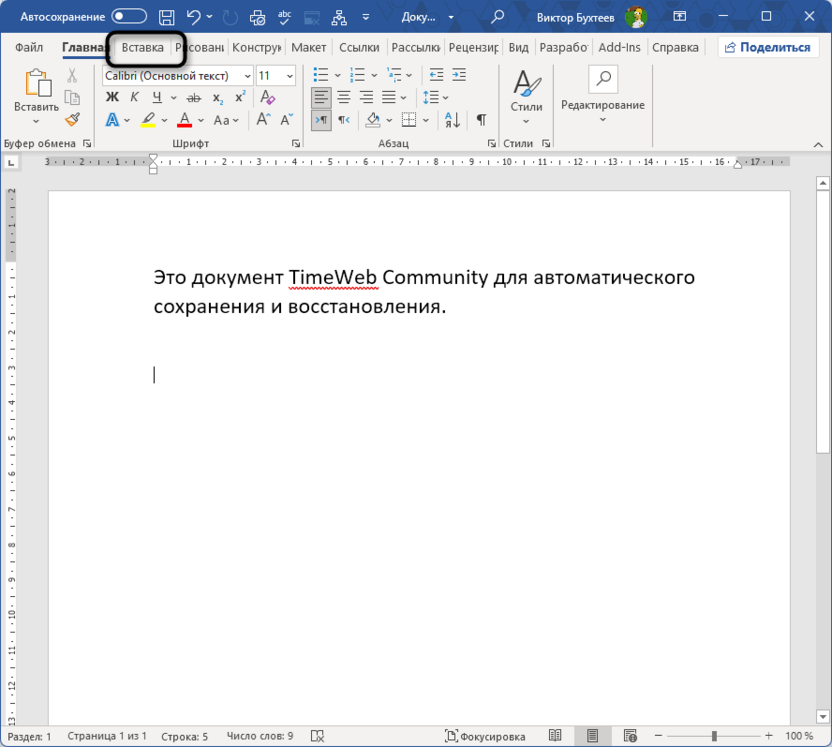Open the Ссылки tab
This screenshot has height=747, width=832.
tap(359, 47)
